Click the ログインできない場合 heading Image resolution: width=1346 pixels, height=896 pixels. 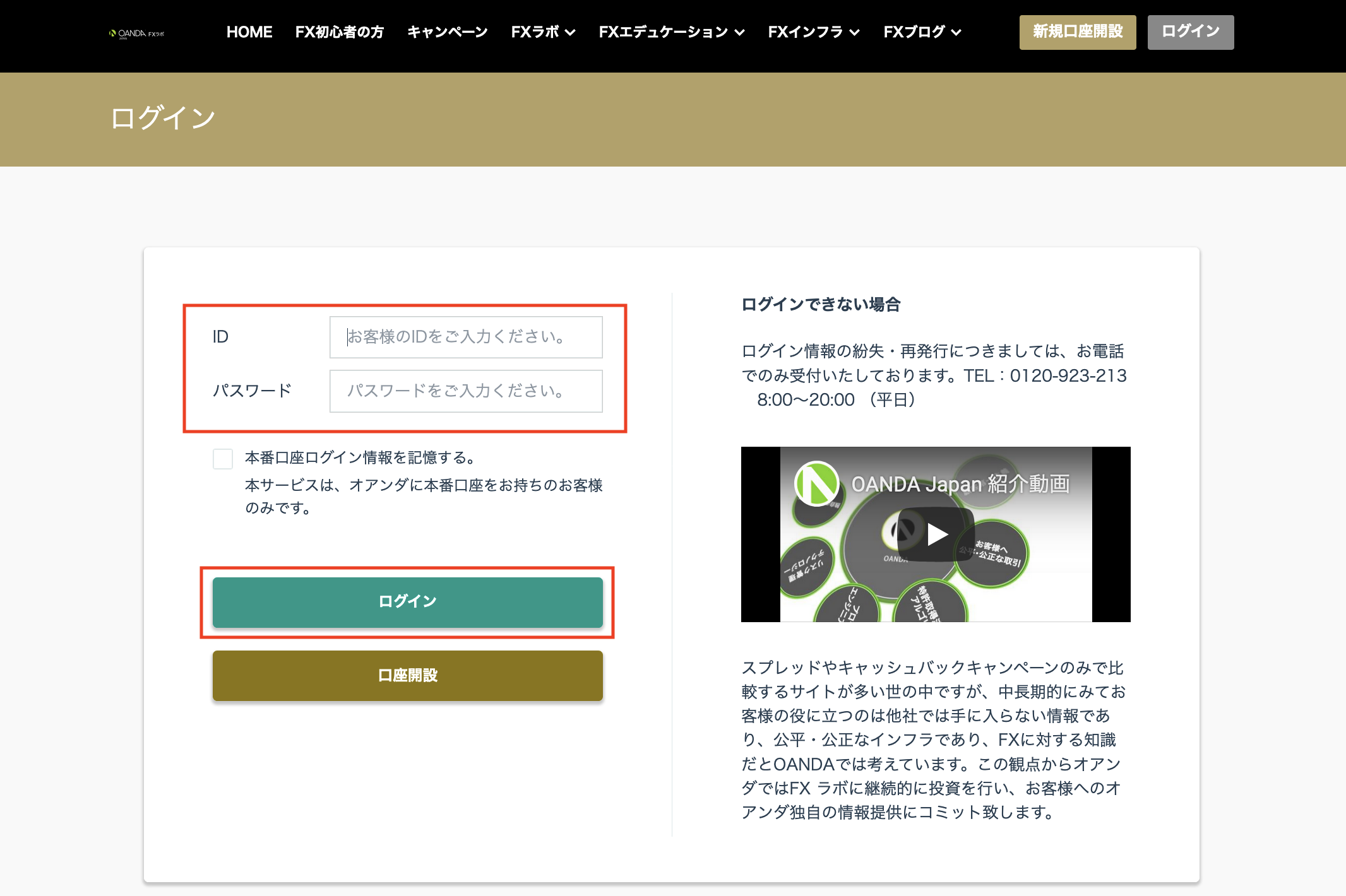(821, 305)
